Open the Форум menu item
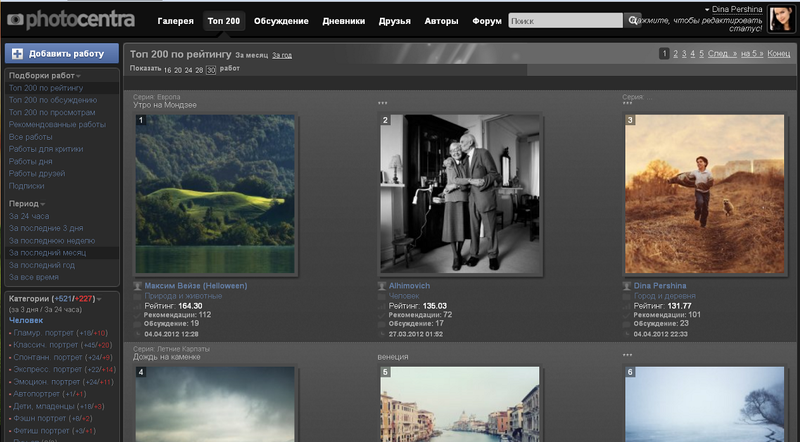 pos(485,21)
